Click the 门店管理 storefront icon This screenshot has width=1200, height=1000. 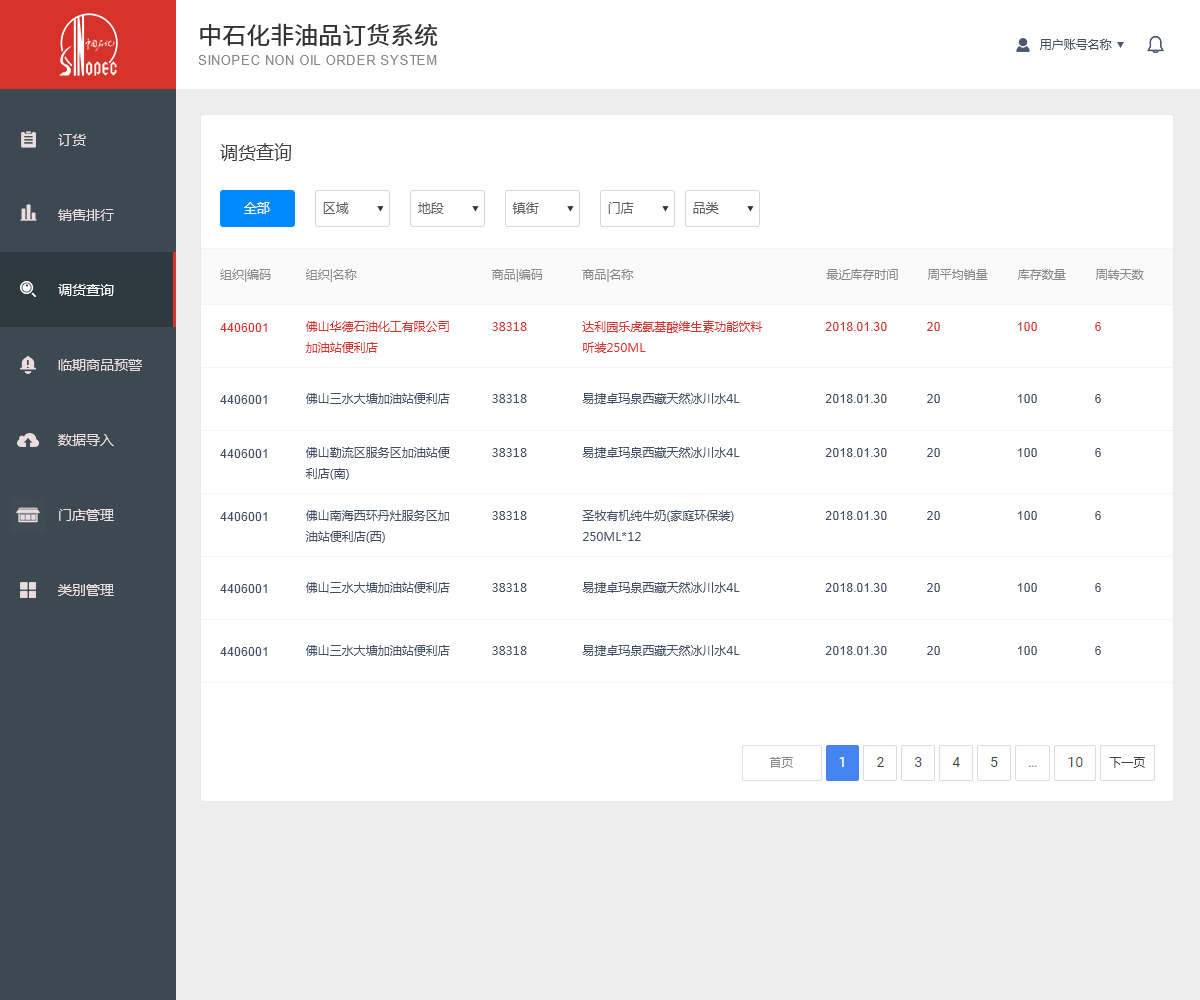click(29, 515)
